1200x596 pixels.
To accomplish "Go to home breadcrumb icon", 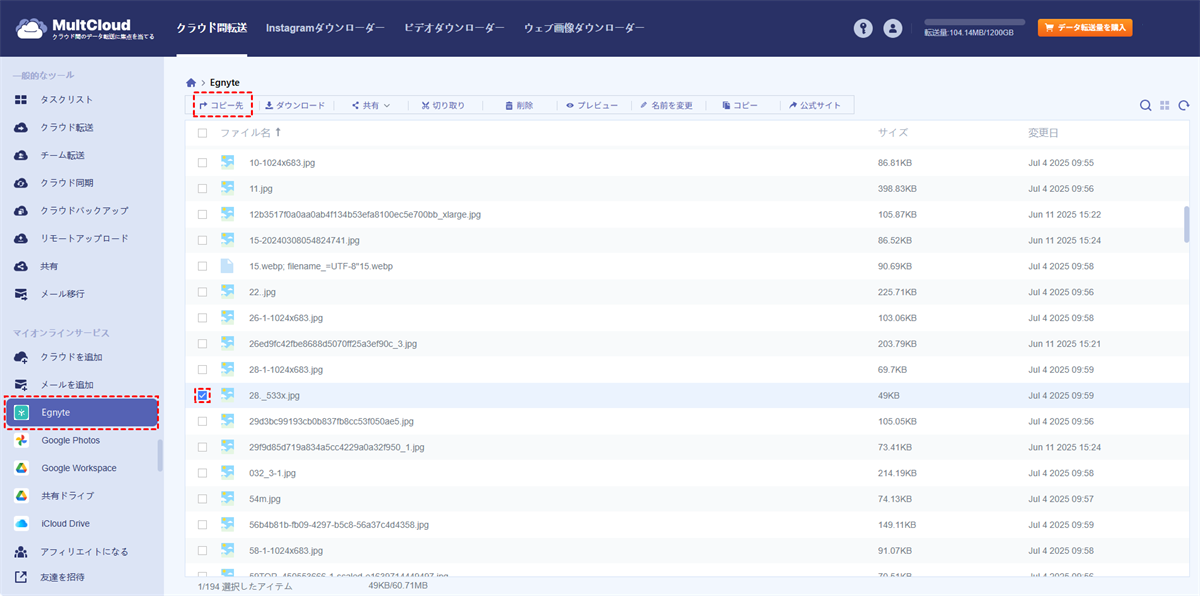I will pos(191,82).
